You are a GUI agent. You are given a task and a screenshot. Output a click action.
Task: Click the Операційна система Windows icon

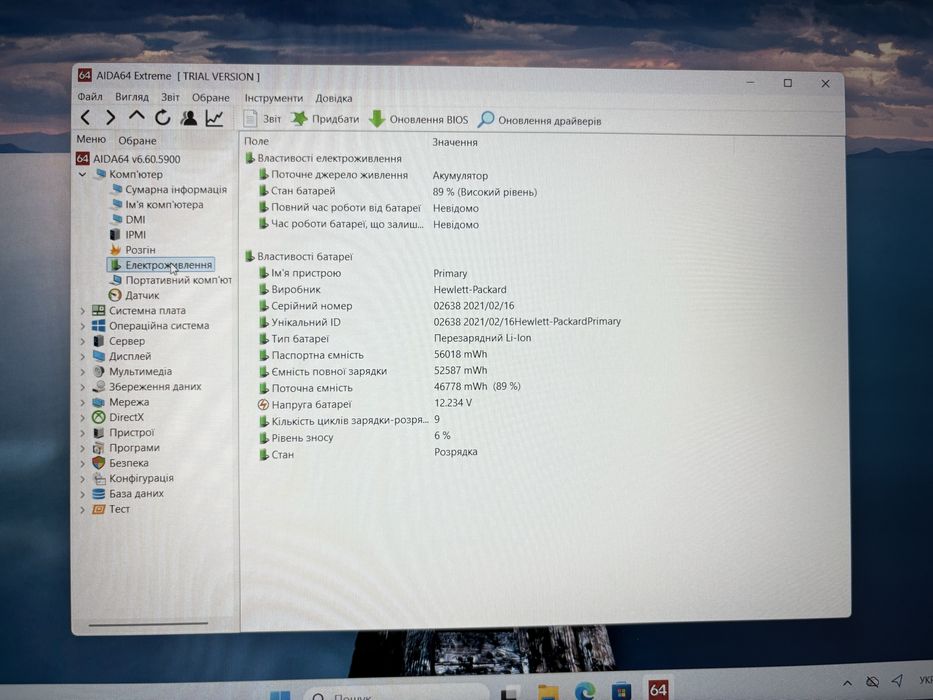[x=98, y=326]
